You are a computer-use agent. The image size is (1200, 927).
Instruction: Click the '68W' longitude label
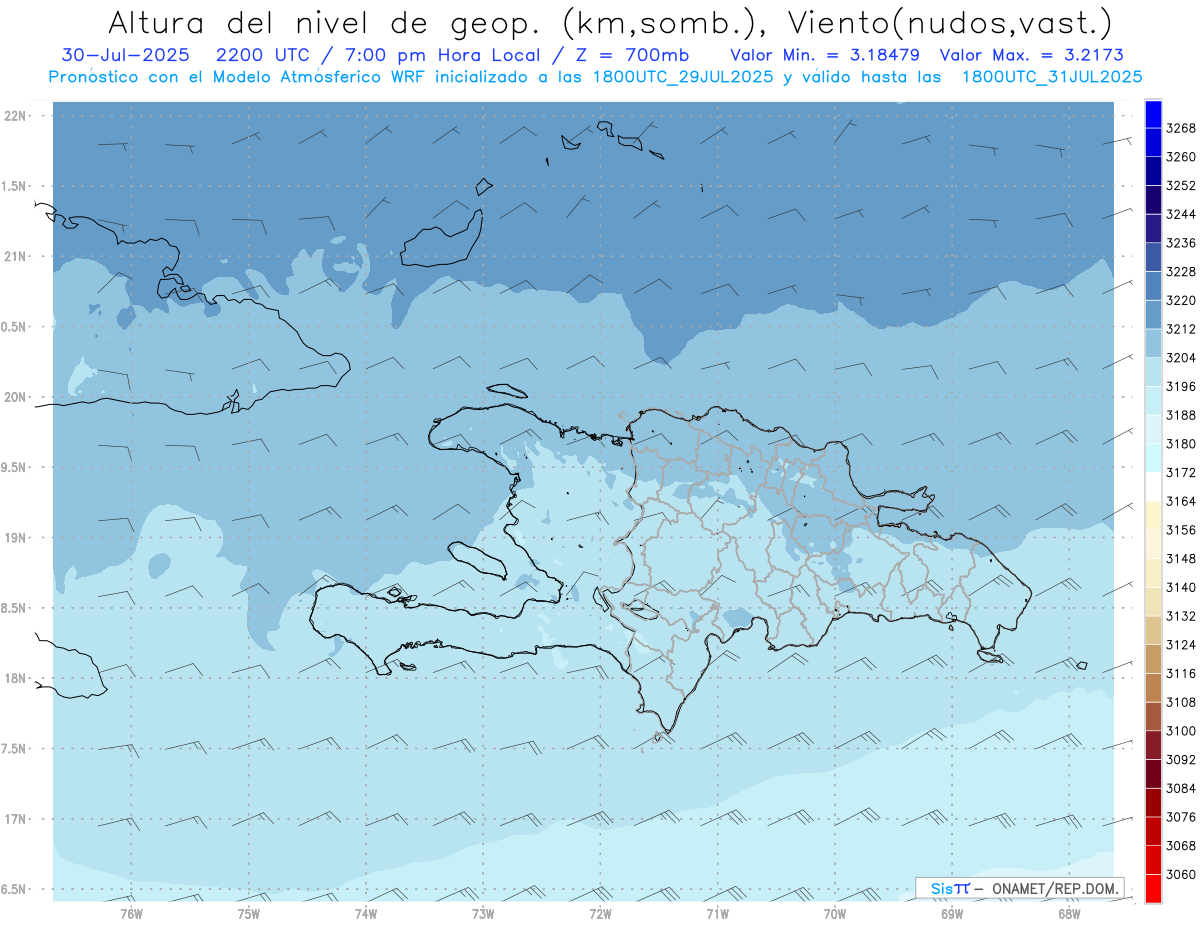click(x=1069, y=914)
